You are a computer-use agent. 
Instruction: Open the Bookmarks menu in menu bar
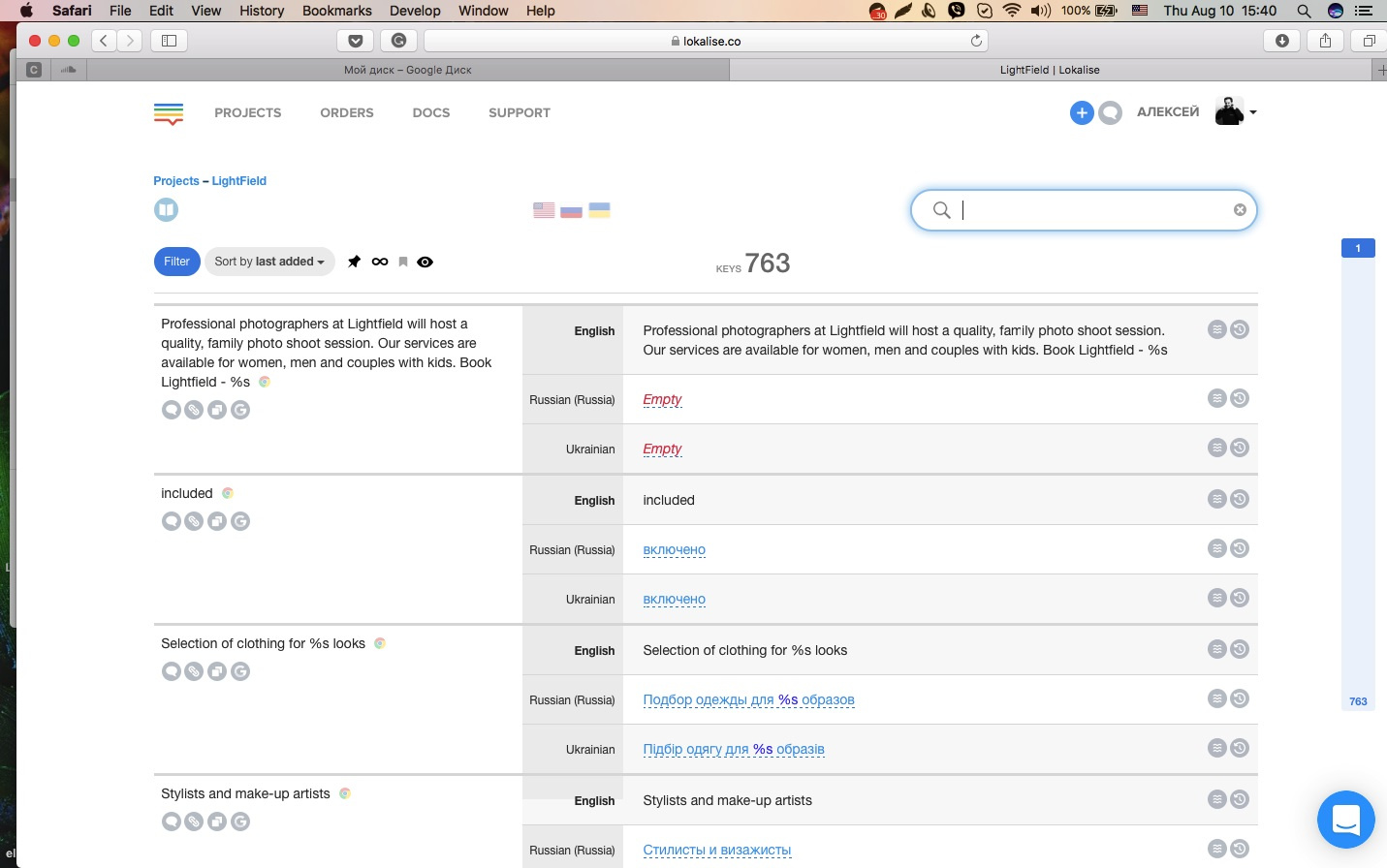pyautogui.click(x=337, y=11)
